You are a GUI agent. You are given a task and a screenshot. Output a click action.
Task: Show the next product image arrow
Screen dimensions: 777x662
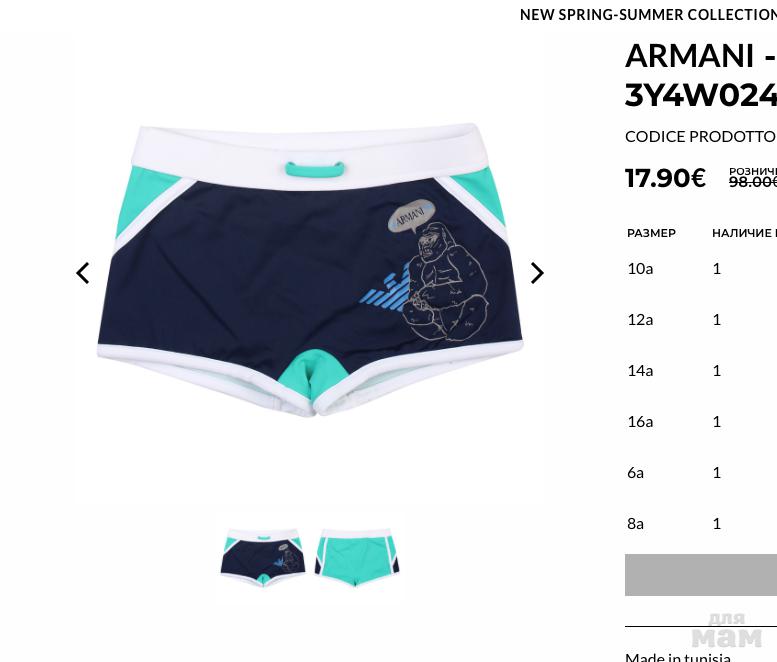(x=537, y=273)
